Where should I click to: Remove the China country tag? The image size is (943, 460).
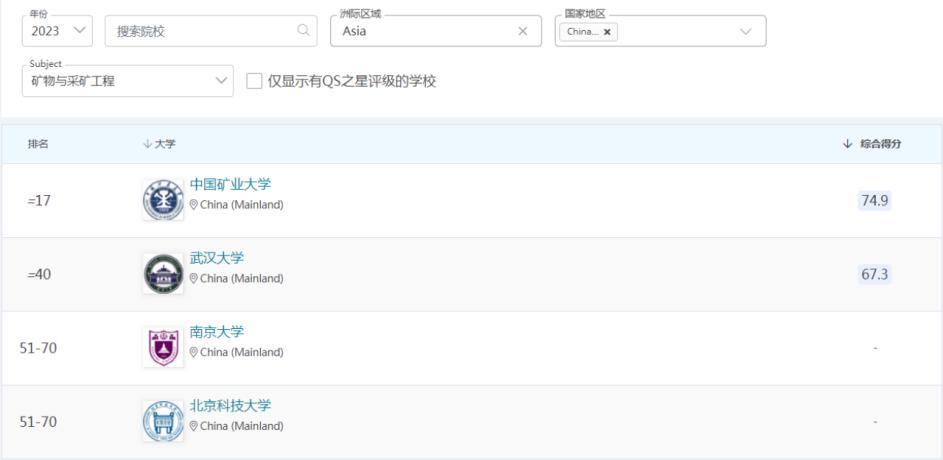pyautogui.click(x=607, y=32)
